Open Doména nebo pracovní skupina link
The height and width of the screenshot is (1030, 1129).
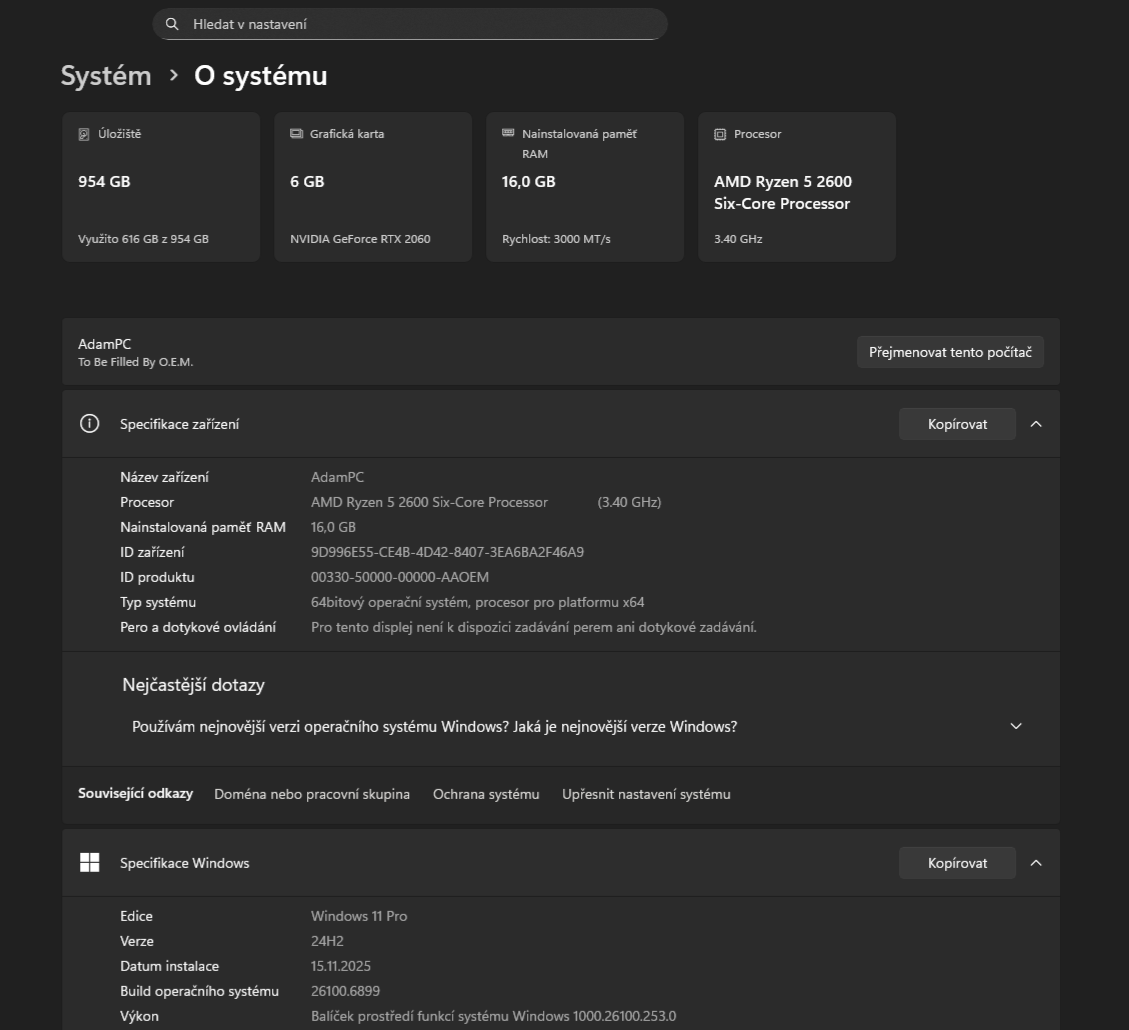311,794
